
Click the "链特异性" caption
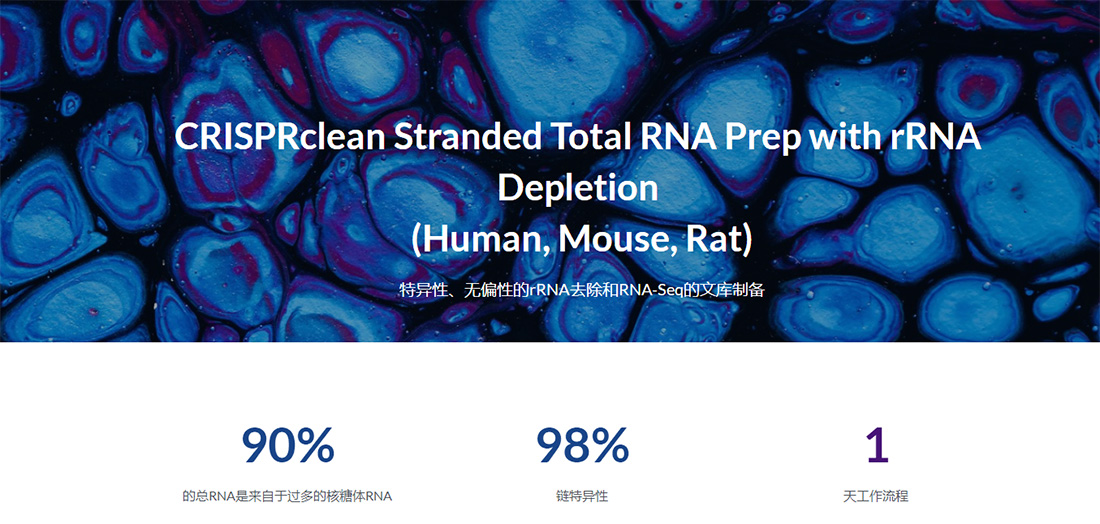pyautogui.click(x=582, y=496)
